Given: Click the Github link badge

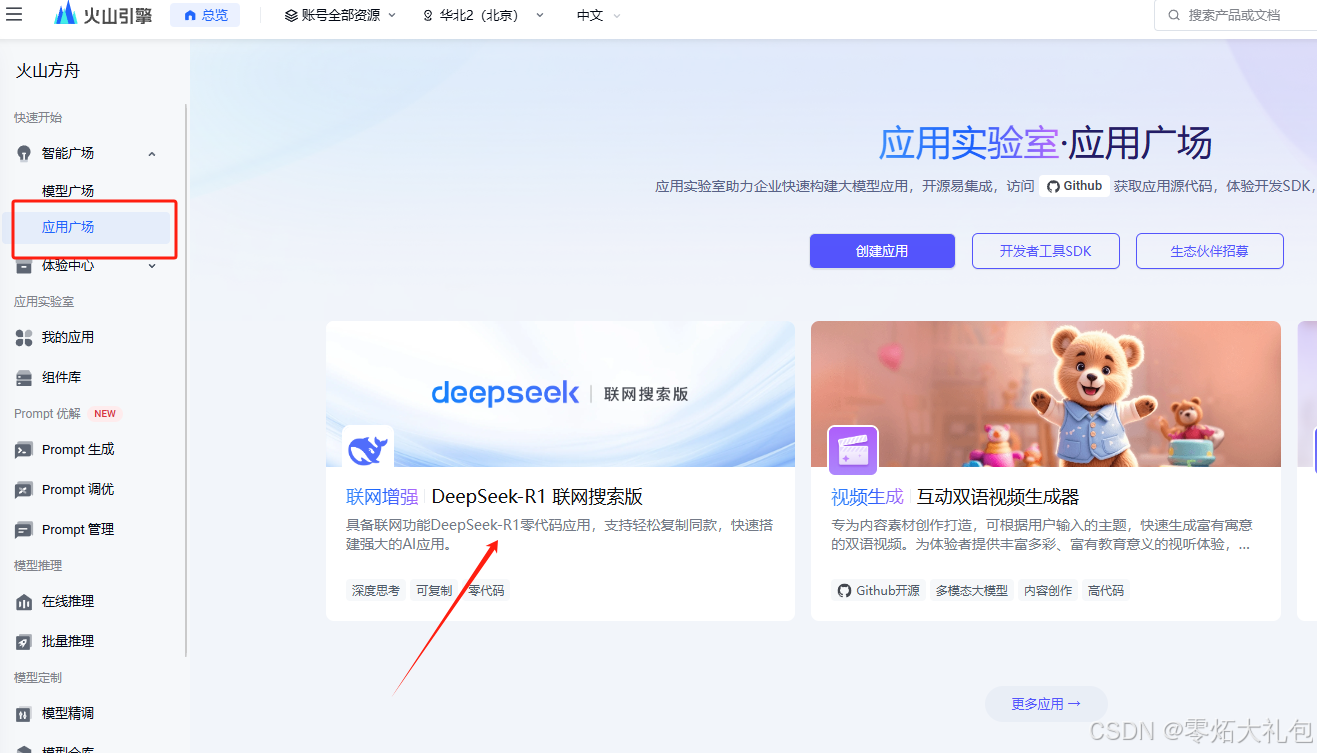Looking at the screenshot, I should pos(1074,186).
